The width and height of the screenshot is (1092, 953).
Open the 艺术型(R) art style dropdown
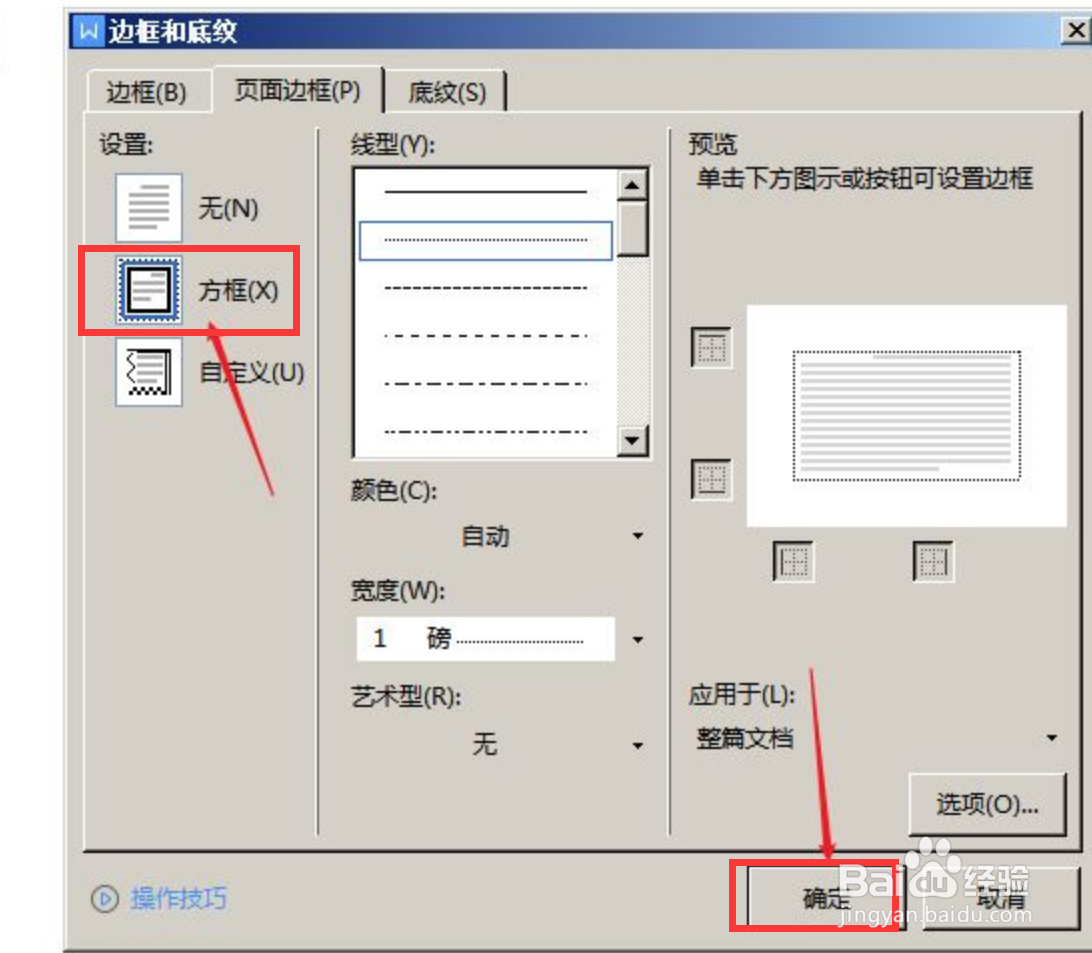[500, 745]
